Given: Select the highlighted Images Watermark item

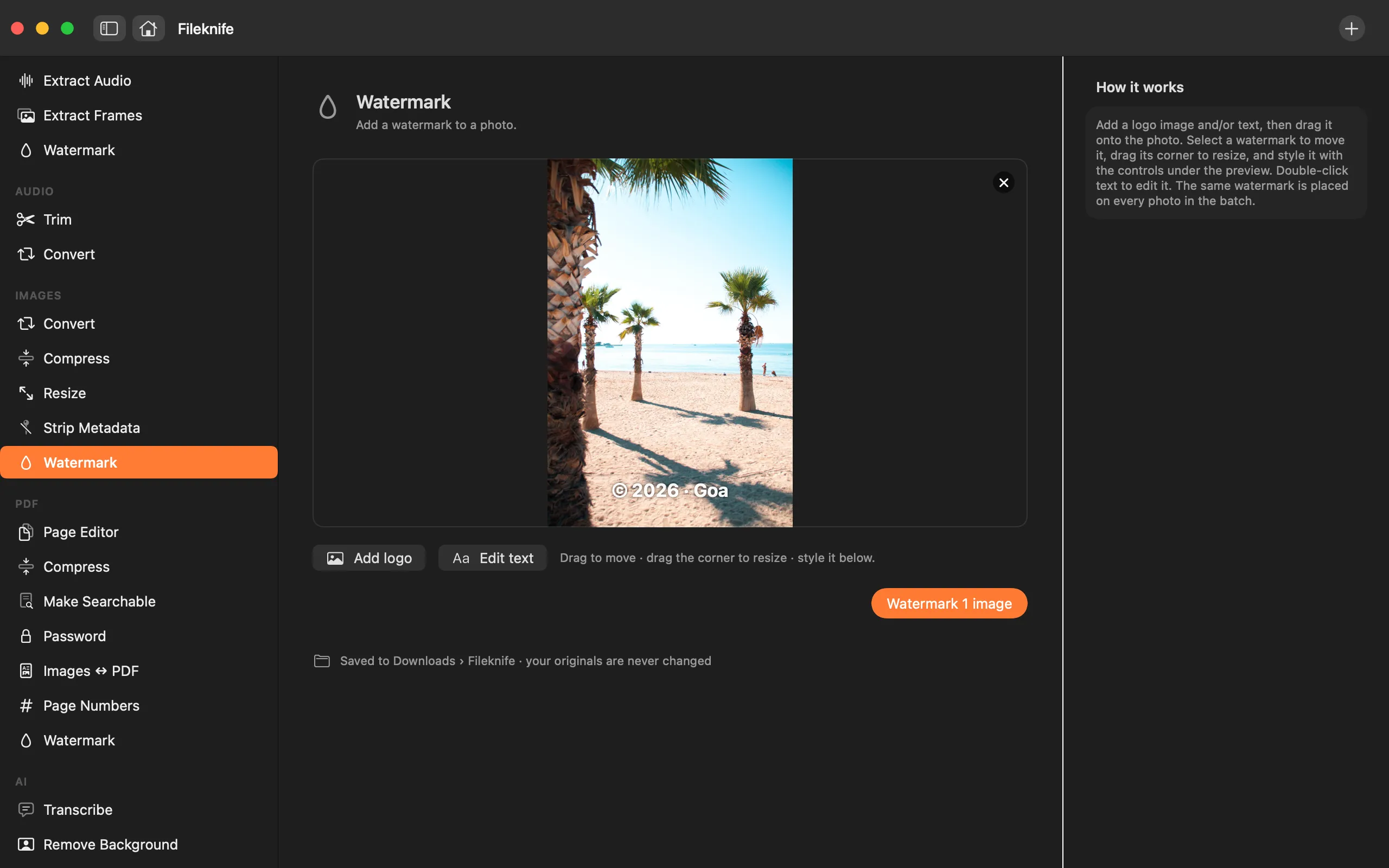Looking at the screenshot, I should [x=139, y=462].
